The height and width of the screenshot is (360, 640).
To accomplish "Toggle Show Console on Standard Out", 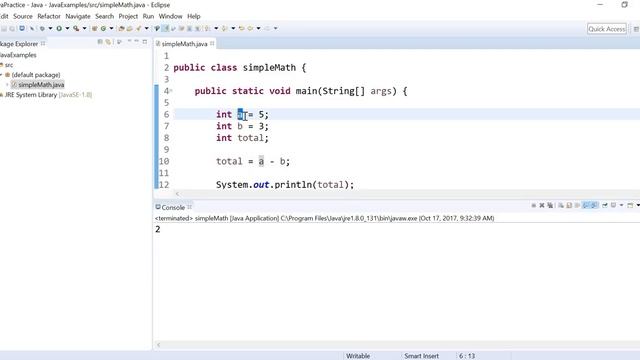I will point(585,205).
